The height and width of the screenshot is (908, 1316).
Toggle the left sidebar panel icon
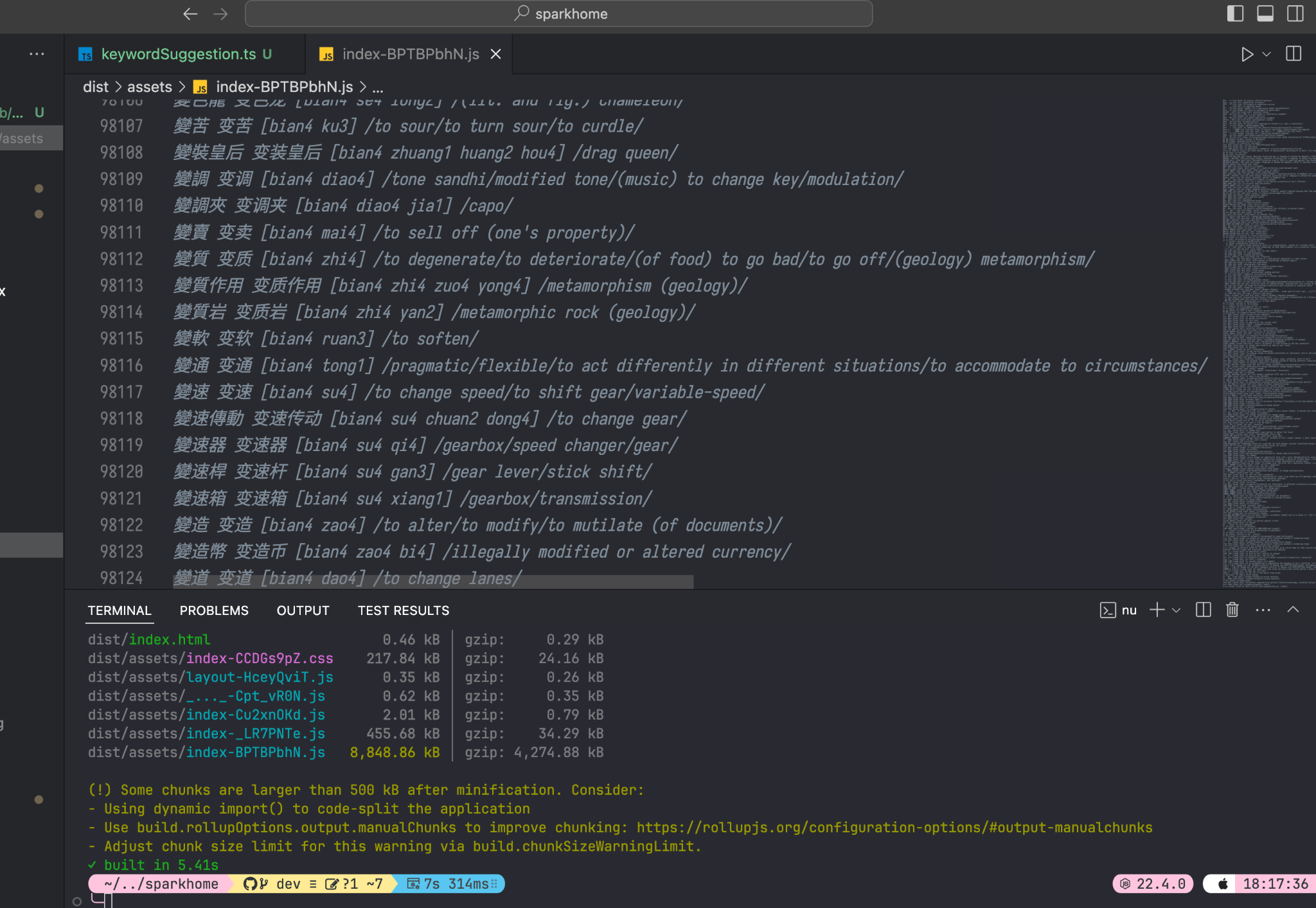[1235, 13]
